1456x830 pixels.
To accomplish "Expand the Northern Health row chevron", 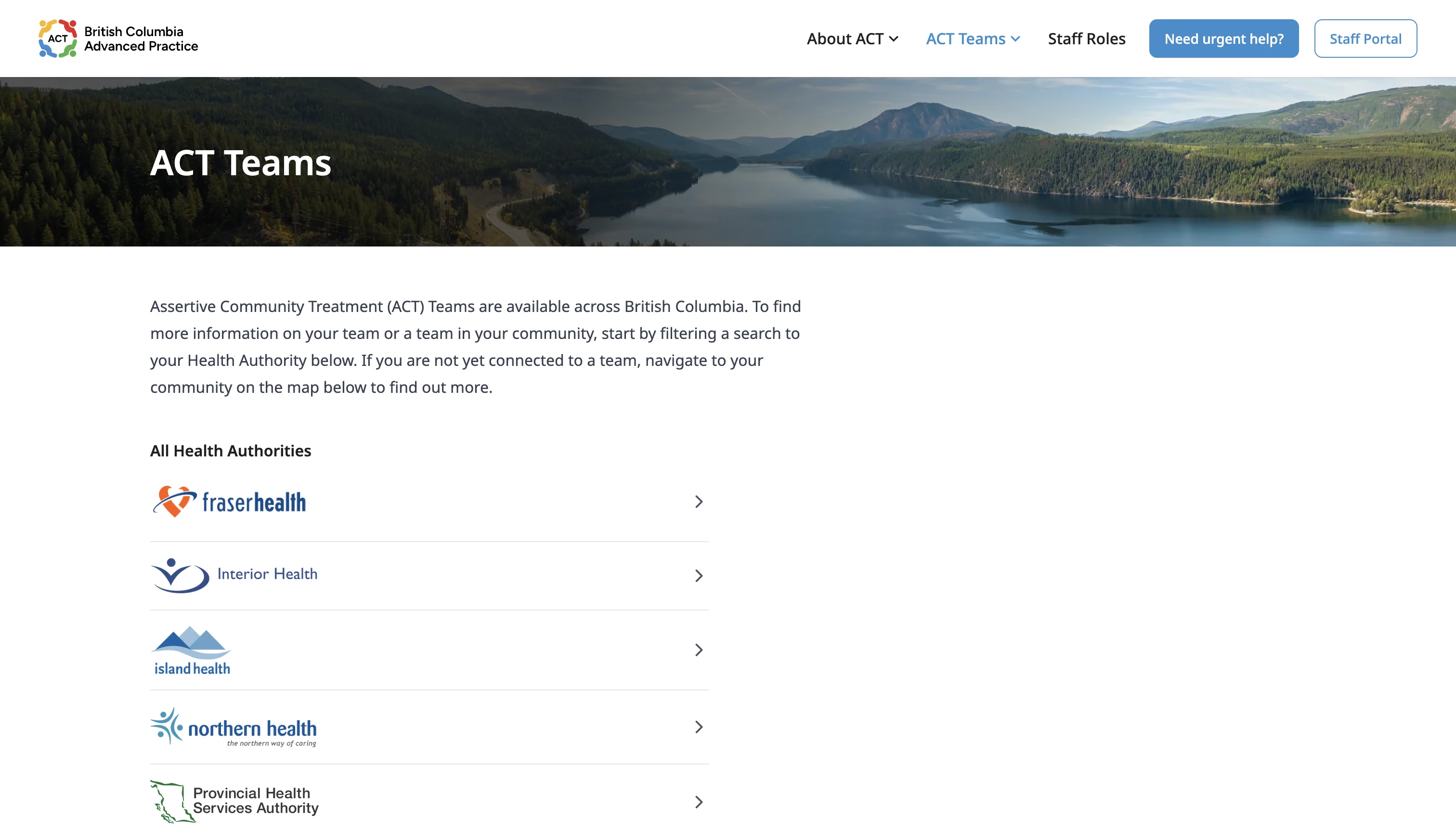I will (698, 727).
